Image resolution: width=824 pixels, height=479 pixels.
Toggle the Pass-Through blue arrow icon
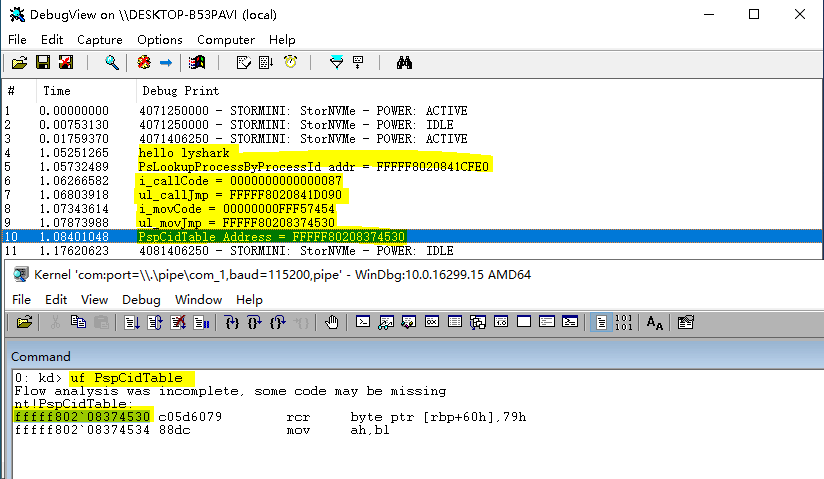(166, 63)
